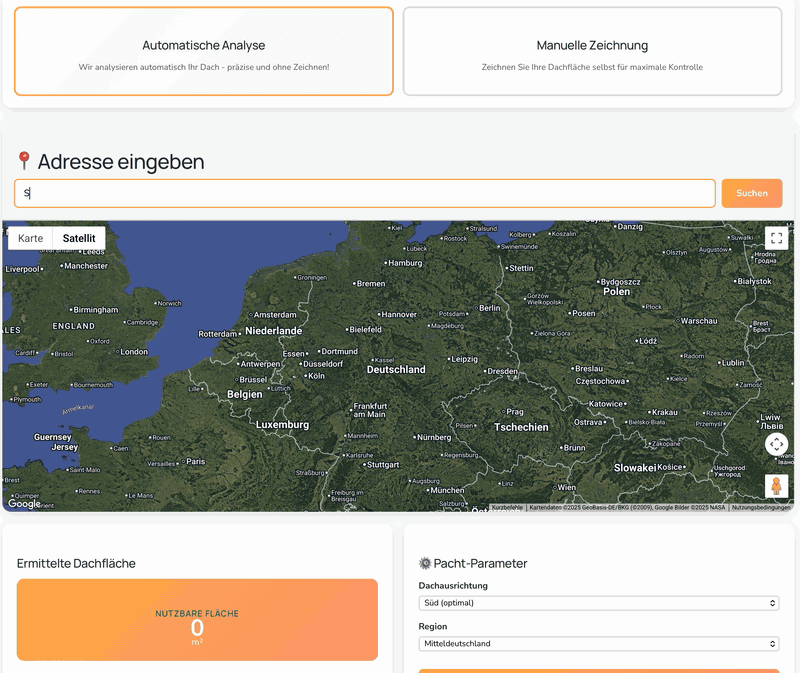
Task: Click the Street View pegman icon
Action: (x=777, y=486)
